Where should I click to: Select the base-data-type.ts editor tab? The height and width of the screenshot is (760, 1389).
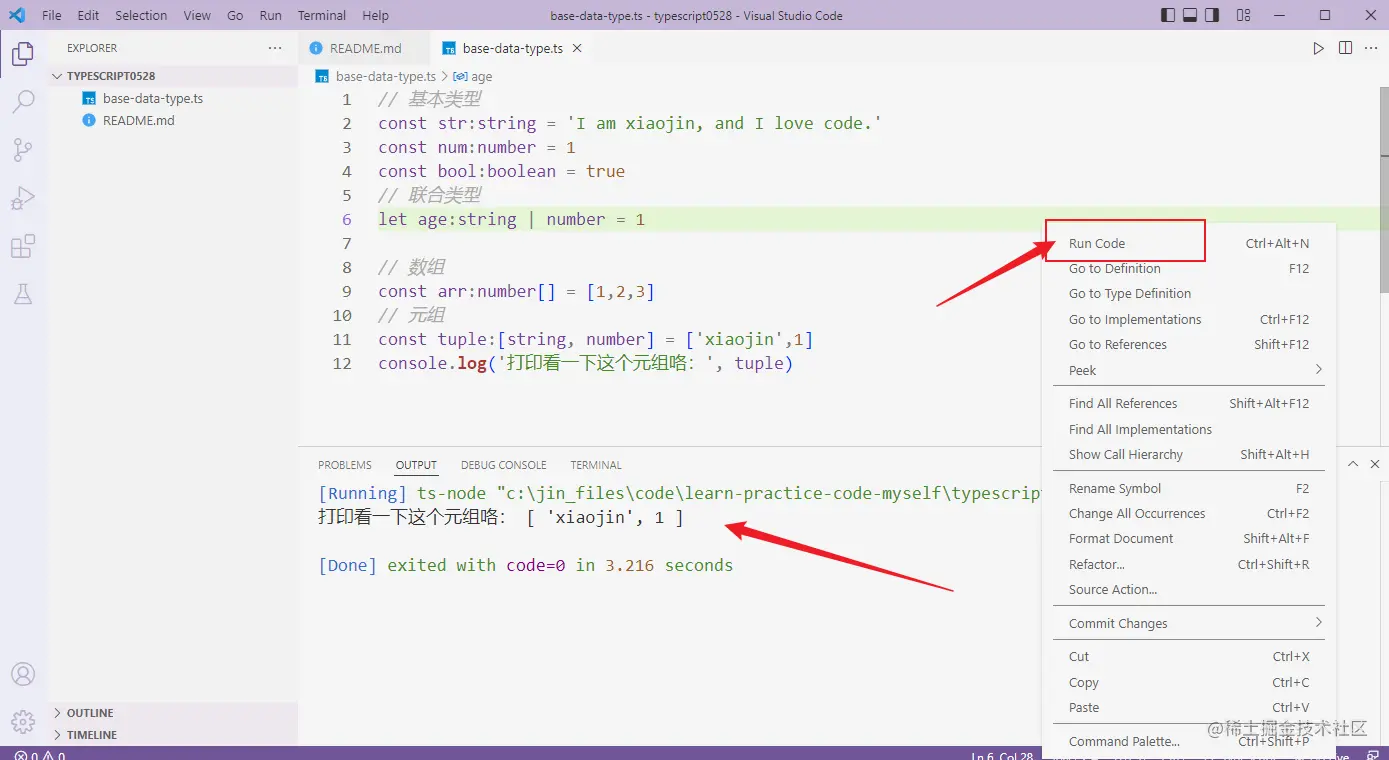click(512, 48)
